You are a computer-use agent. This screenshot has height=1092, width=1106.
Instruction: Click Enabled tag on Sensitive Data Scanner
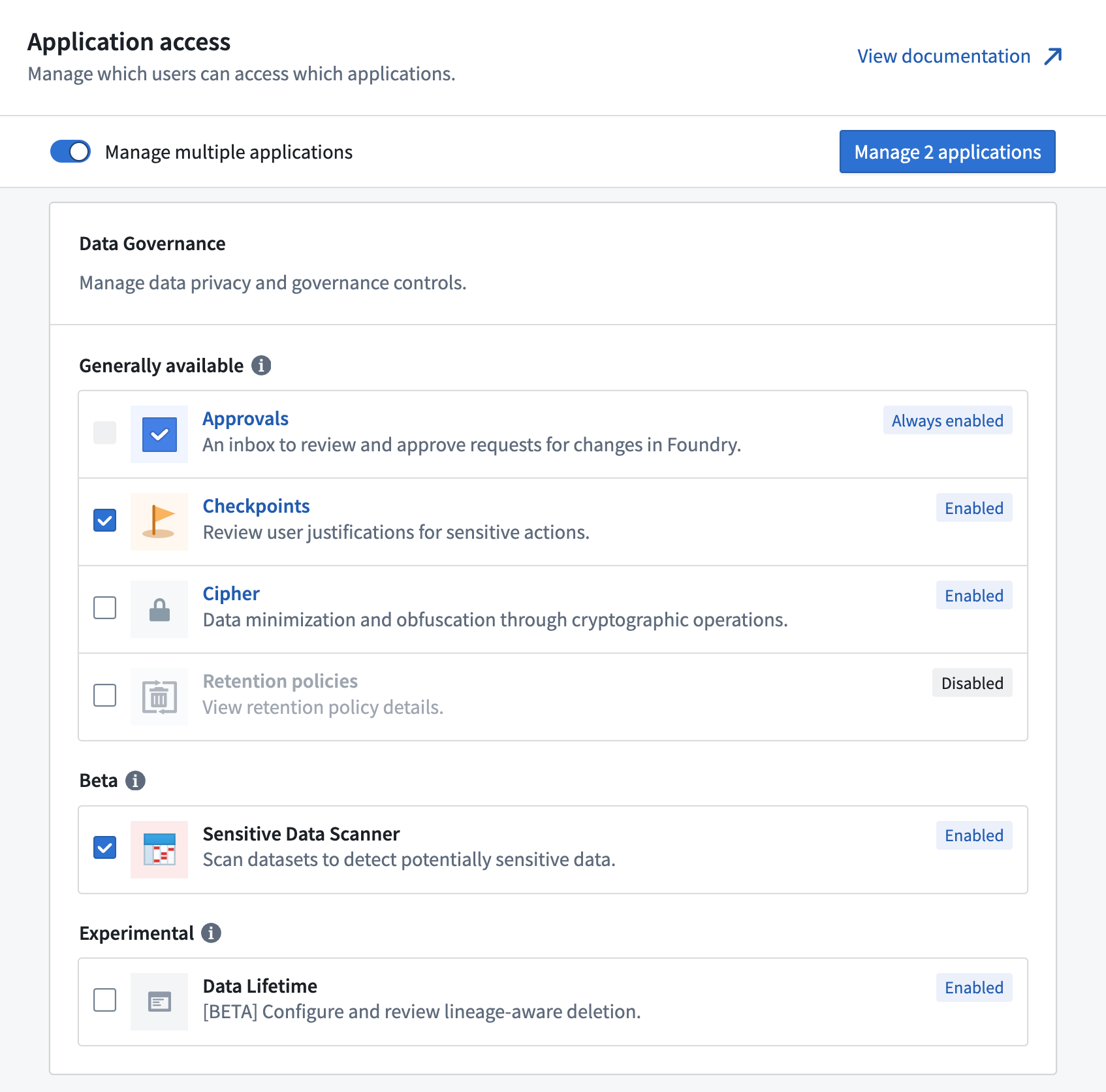[974, 835]
